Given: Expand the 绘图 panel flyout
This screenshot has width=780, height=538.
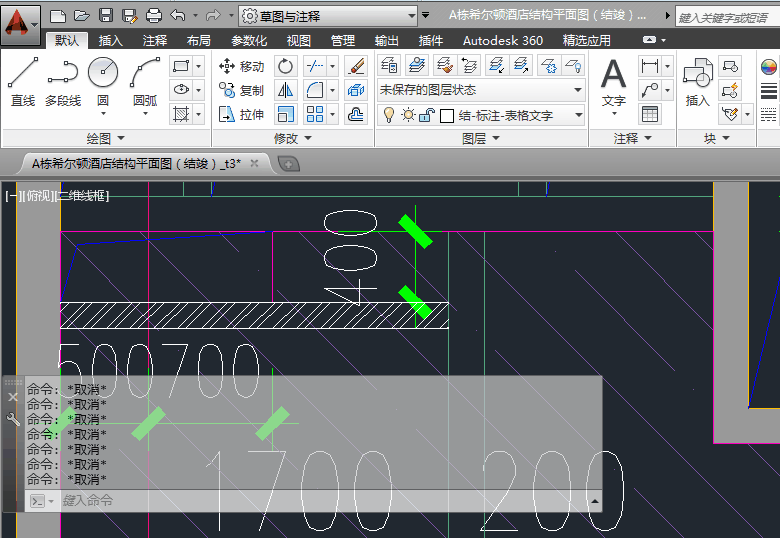Looking at the screenshot, I should pyautogui.click(x=105, y=138).
